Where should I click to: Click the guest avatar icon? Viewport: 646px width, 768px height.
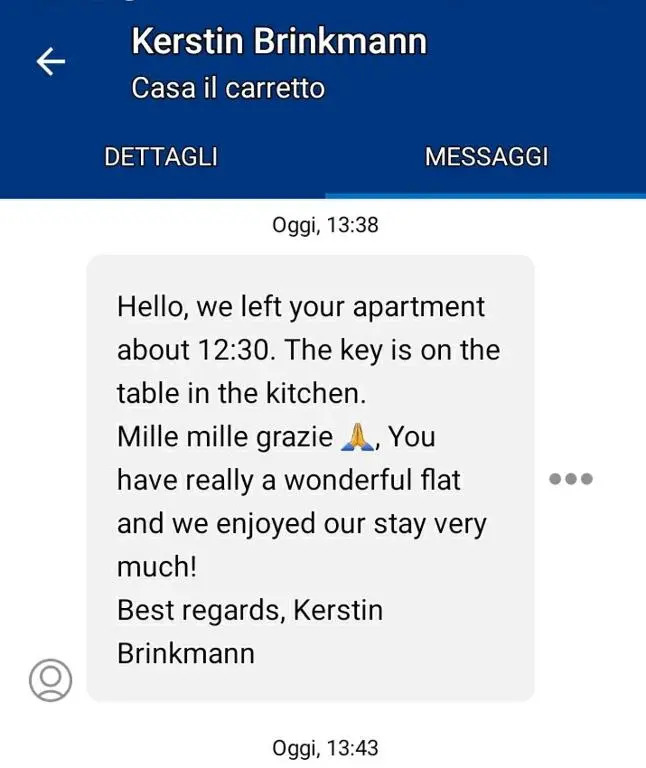pyautogui.click(x=50, y=680)
